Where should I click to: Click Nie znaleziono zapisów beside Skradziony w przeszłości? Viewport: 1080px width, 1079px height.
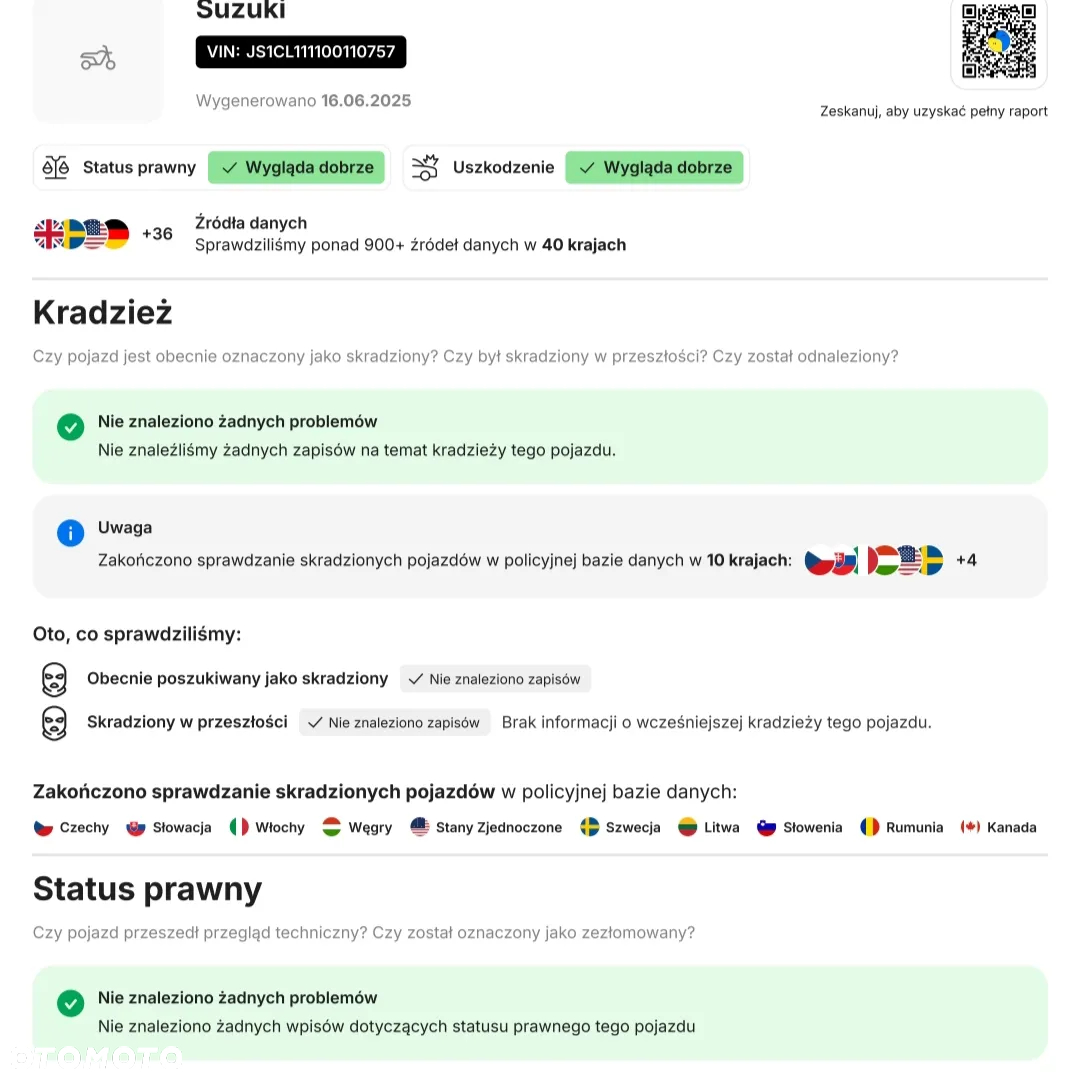(x=395, y=722)
